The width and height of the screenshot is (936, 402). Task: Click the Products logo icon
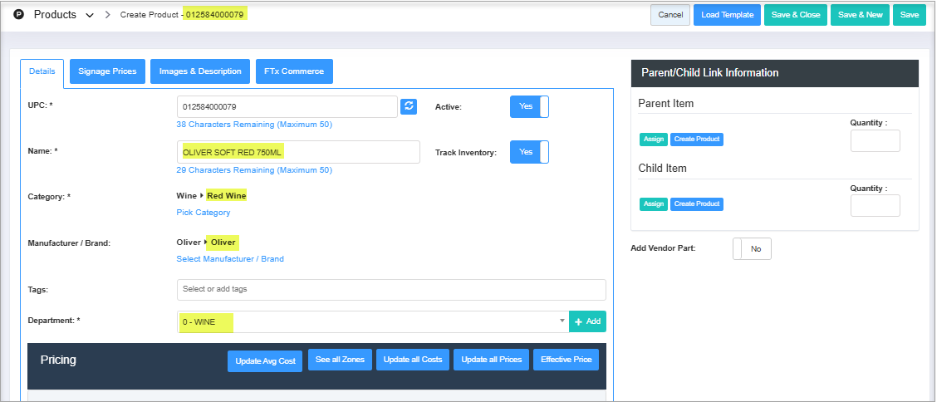(x=19, y=15)
